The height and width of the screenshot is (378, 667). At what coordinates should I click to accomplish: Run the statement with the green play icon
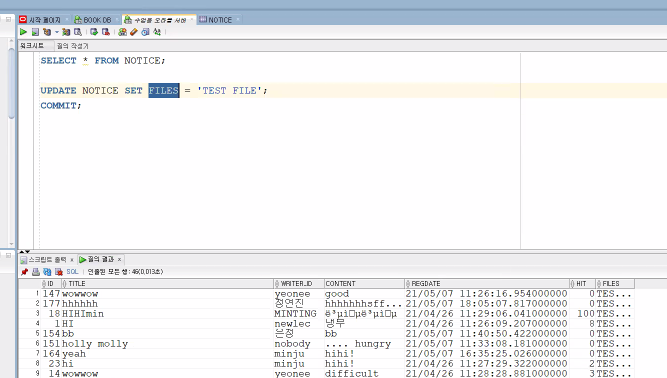23,32
